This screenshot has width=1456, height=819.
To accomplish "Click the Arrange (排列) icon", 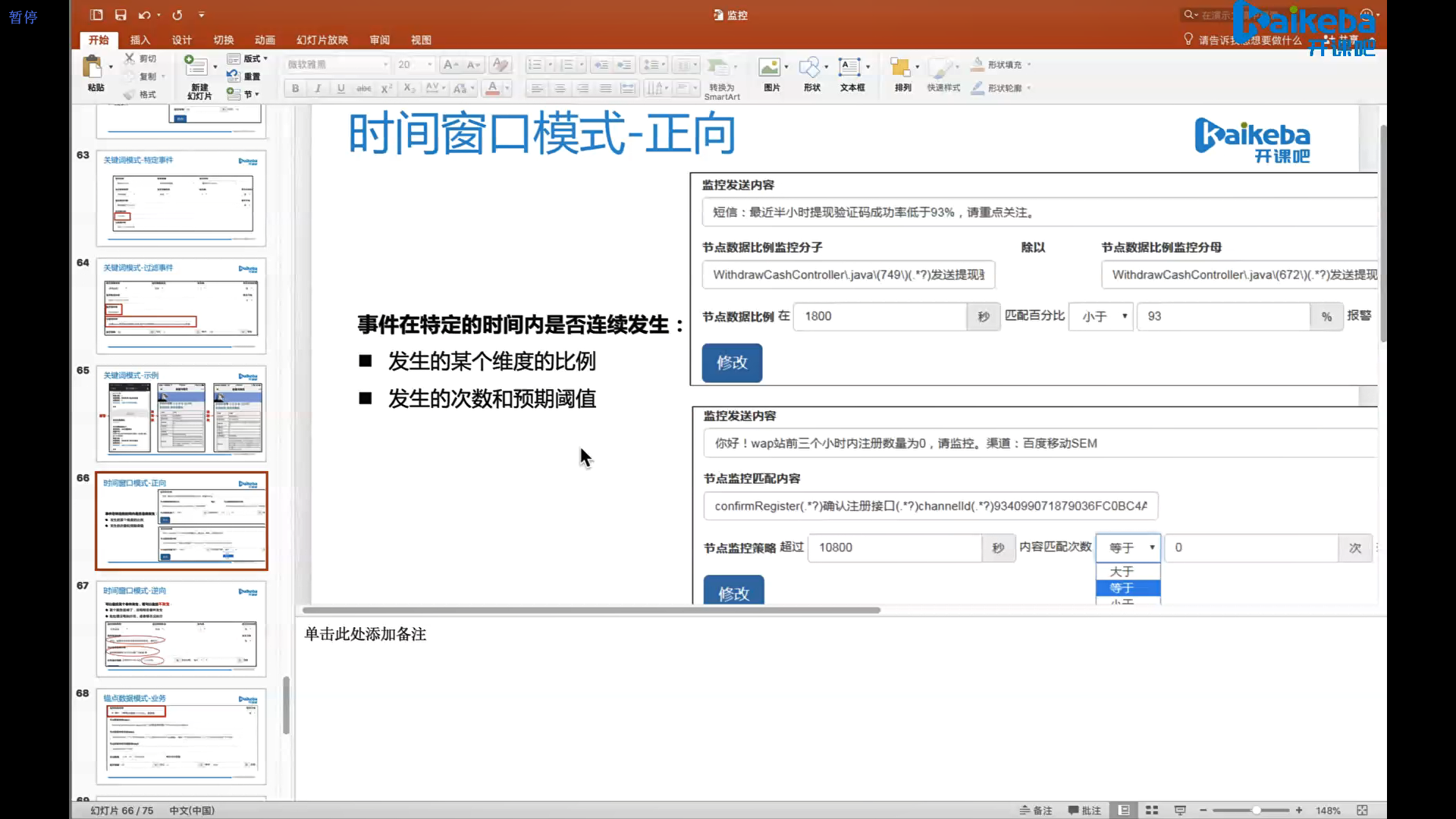I will 900,67.
